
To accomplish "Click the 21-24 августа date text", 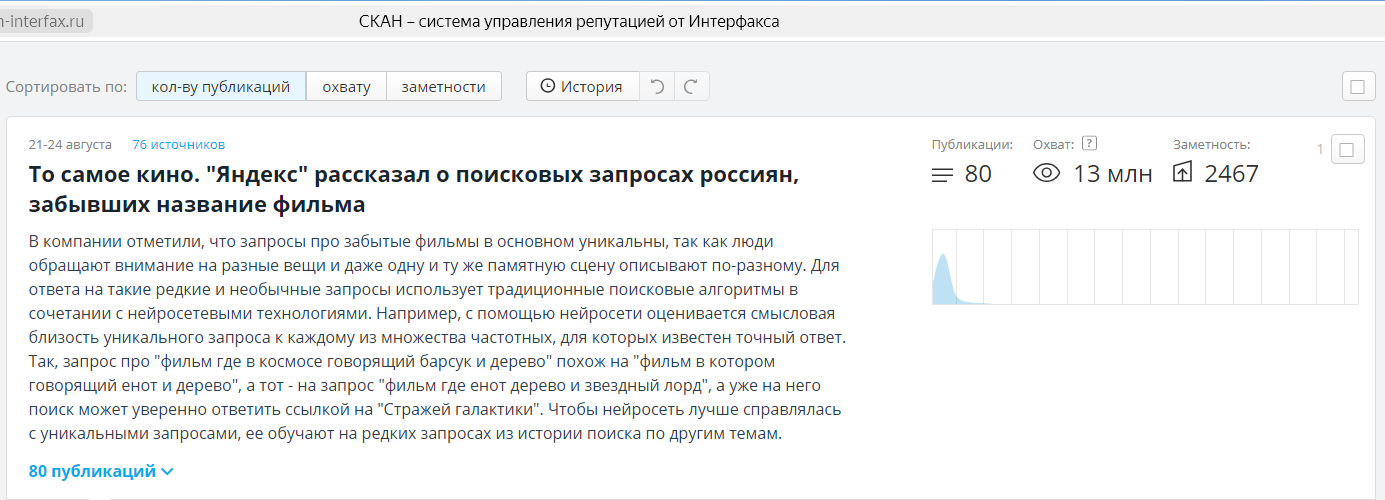I will pyautogui.click(x=70, y=145).
